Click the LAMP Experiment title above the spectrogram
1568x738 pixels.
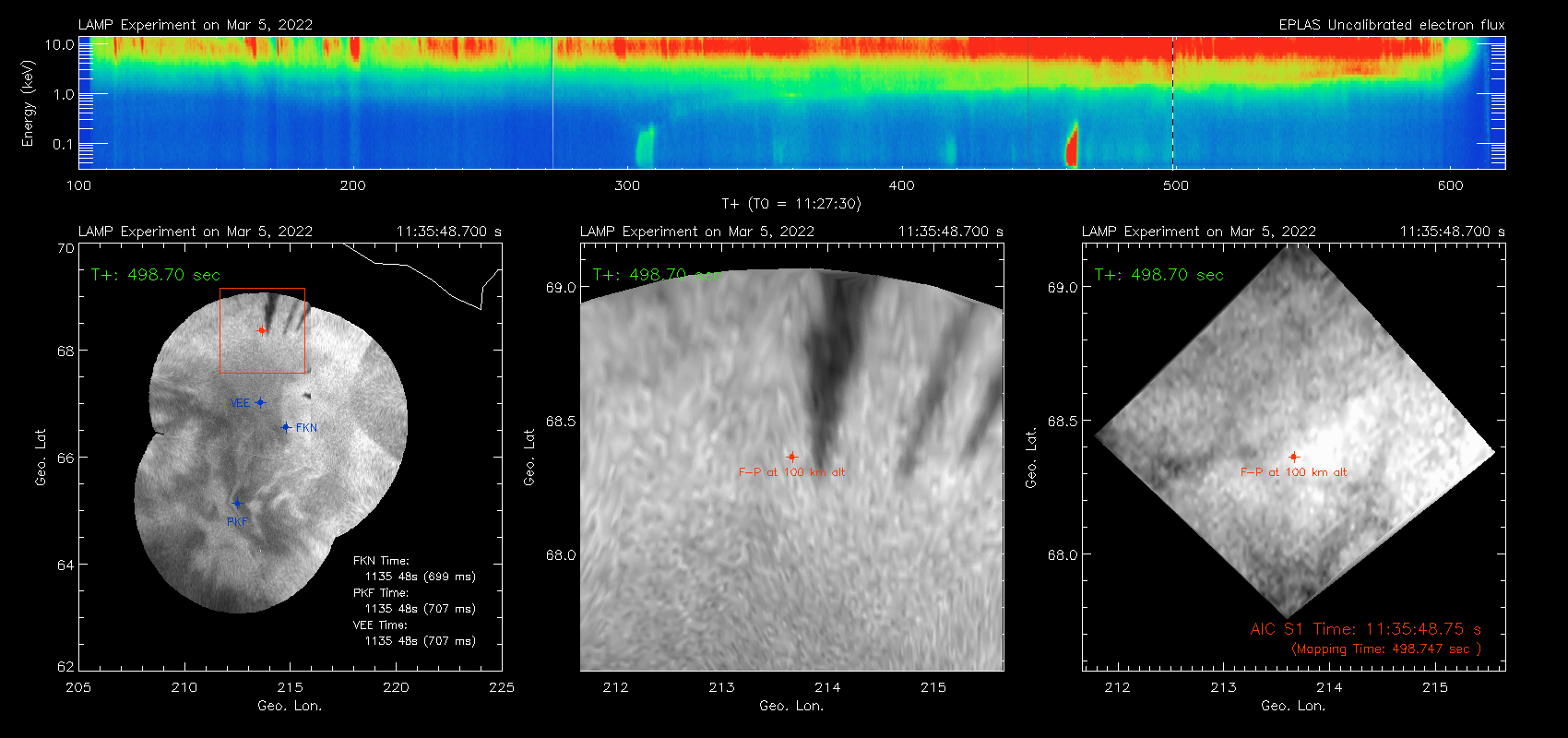click(196, 25)
